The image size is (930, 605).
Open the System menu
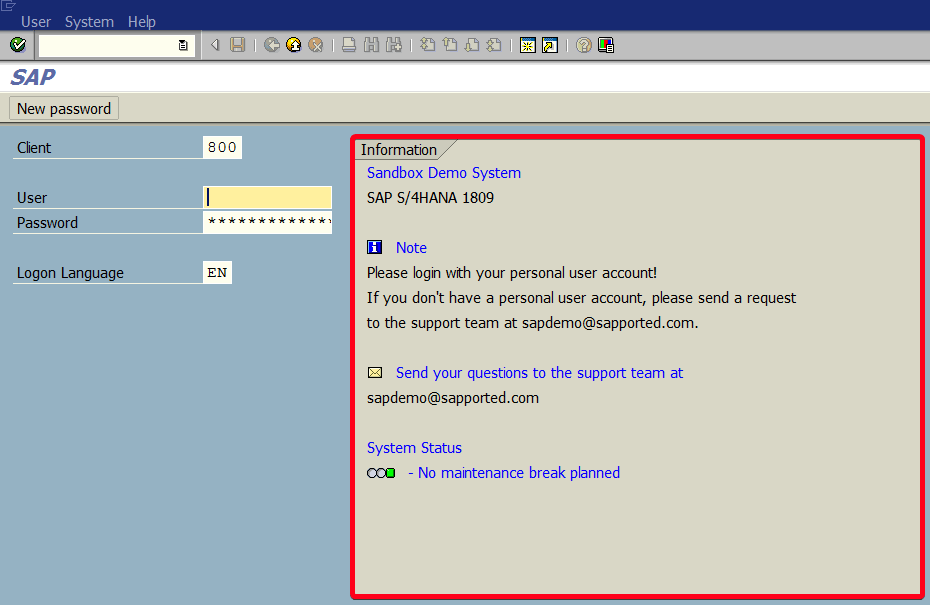(89, 21)
